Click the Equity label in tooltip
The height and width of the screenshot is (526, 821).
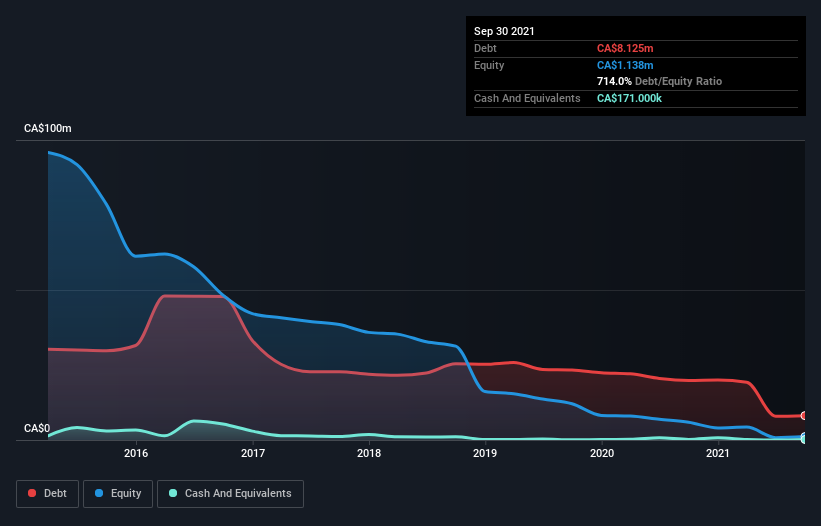(489, 65)
